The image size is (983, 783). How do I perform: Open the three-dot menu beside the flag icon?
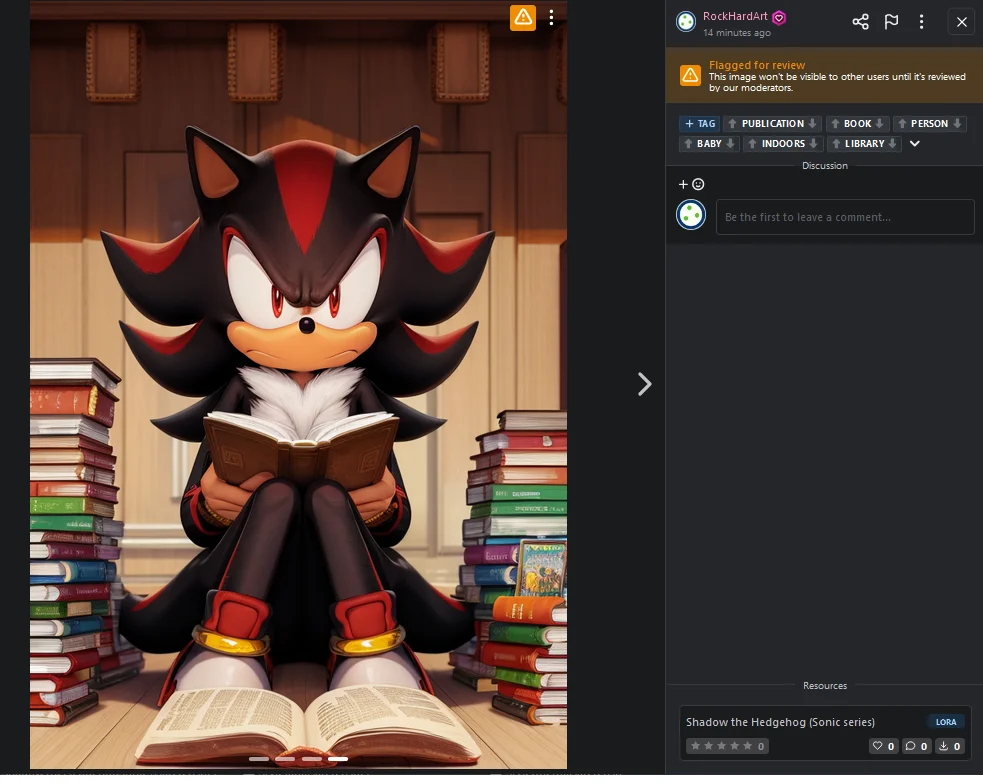tap(921, 22)
